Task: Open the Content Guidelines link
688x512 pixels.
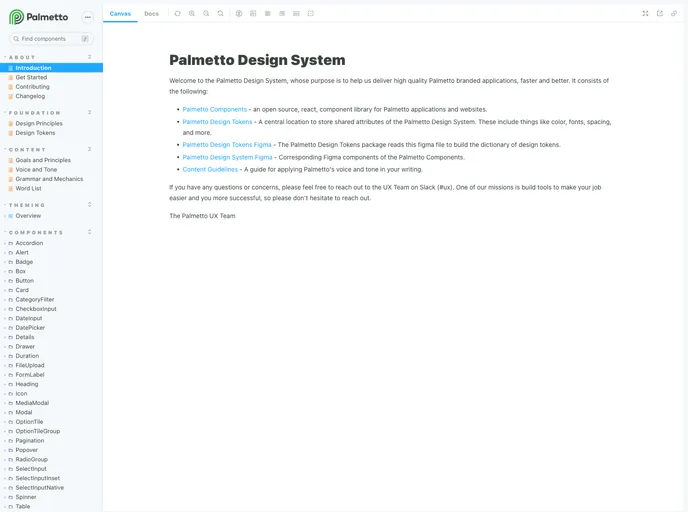Action: (x=210, y=169)
